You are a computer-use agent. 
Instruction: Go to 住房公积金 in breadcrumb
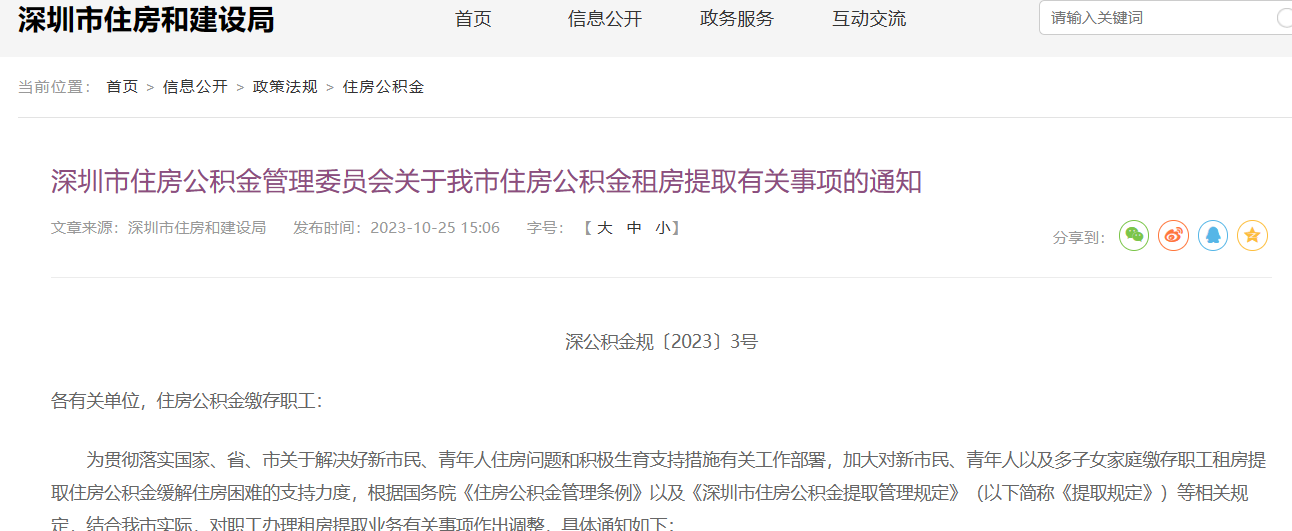click(384, 87)
